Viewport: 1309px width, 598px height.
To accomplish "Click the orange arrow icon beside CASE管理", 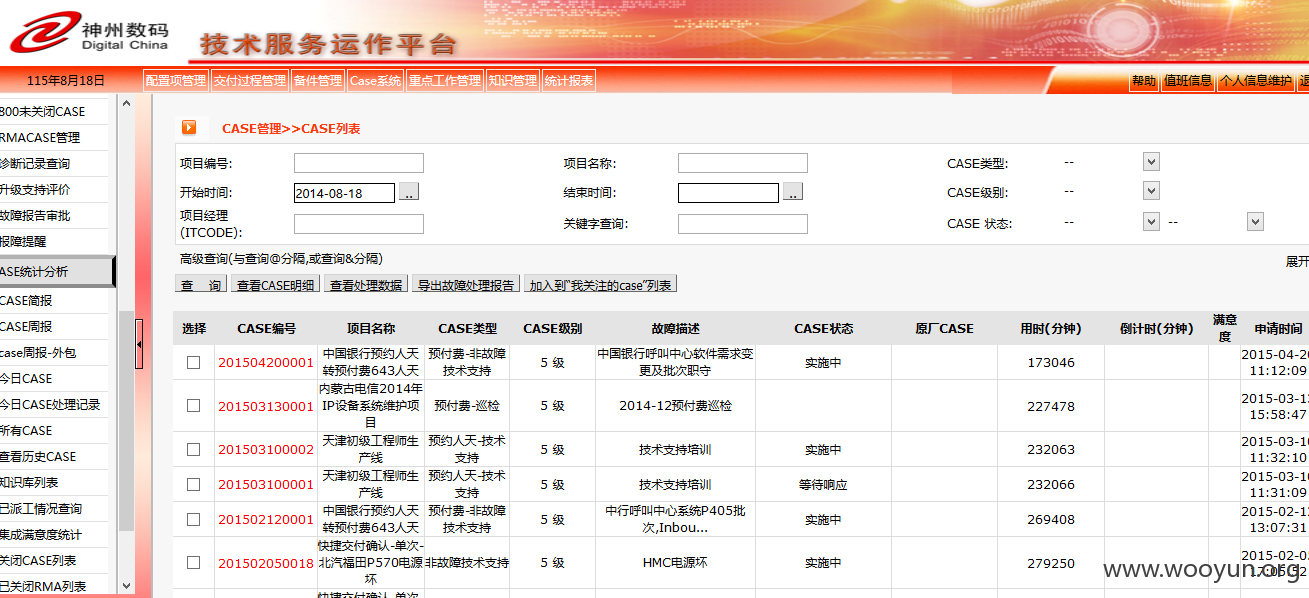I will coord(189,128).
